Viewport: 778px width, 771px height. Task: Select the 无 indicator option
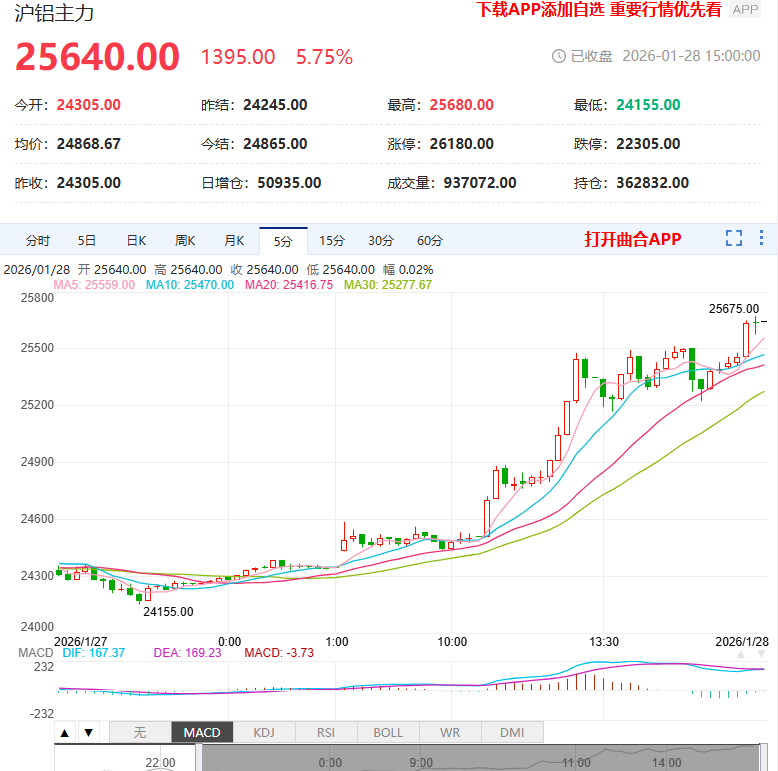(140, 732)
